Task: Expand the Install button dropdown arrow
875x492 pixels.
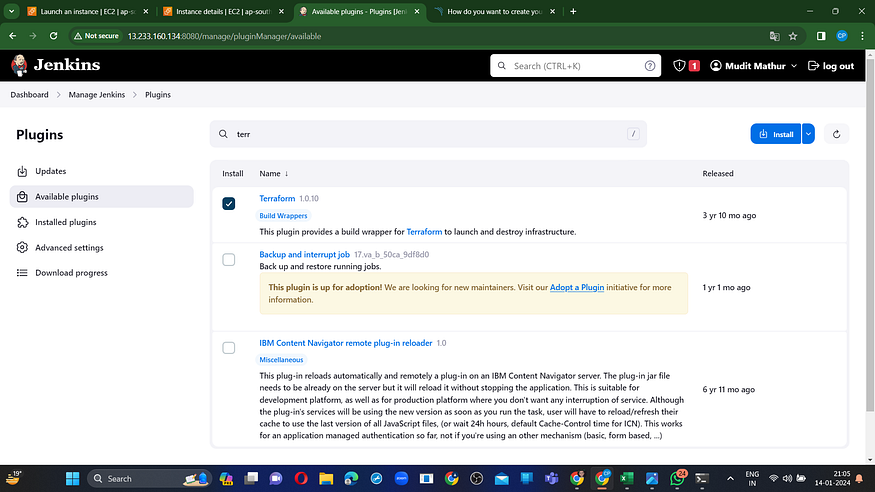Action: point(808,134)
